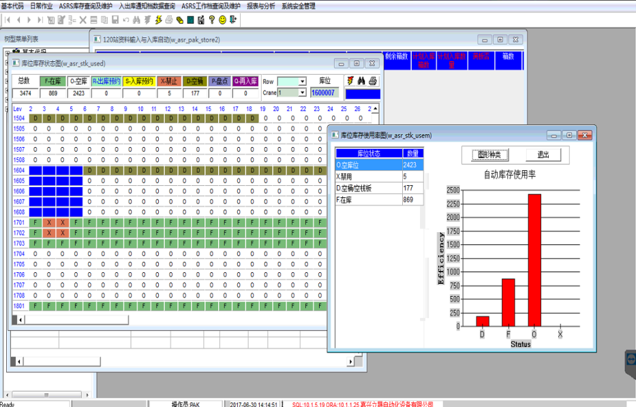Click the printer icon in stock status window

373,81
